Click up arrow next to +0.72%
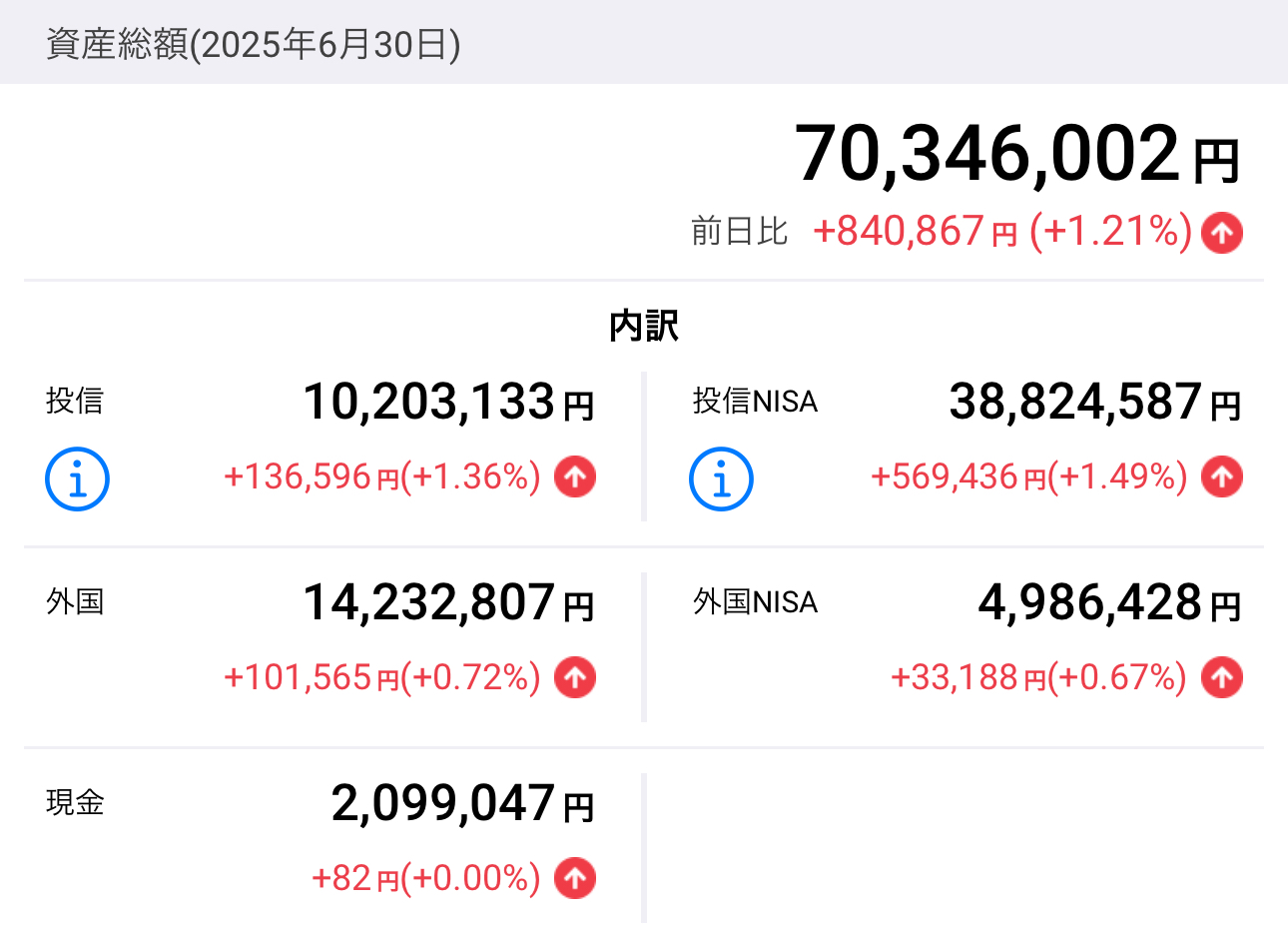 coord(575,678)
